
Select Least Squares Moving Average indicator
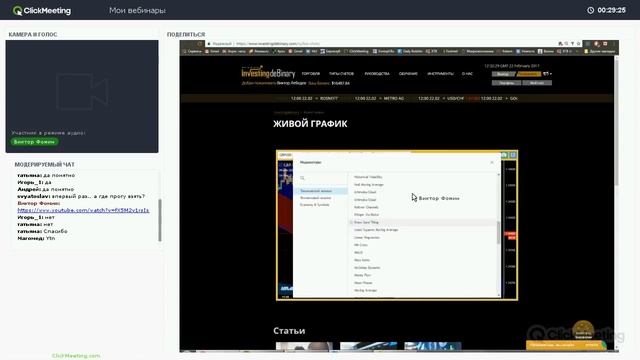pos(376,230)
